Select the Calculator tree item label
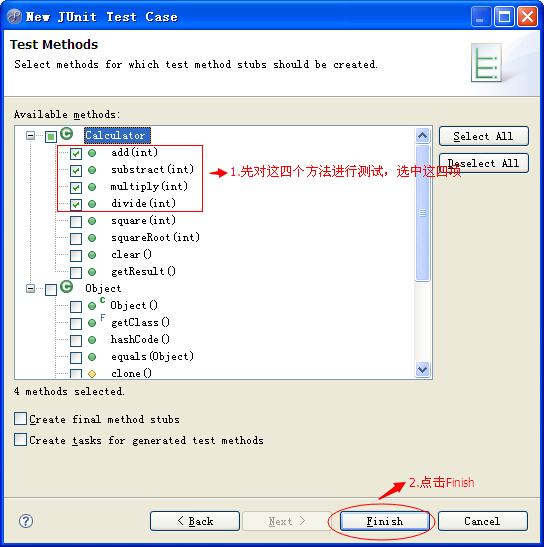This screenshot has width=544, height=547. (117, 135)
